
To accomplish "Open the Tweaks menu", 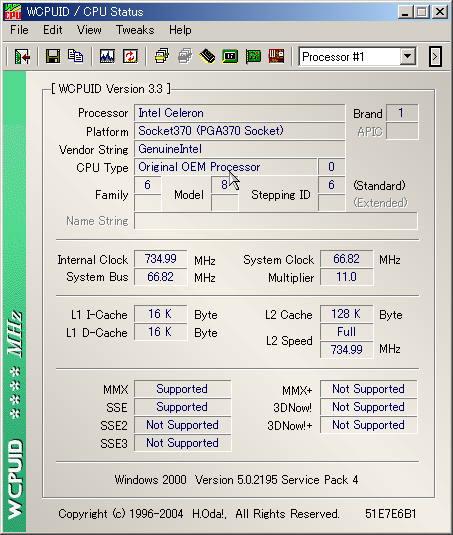I will tap(135, 30).
